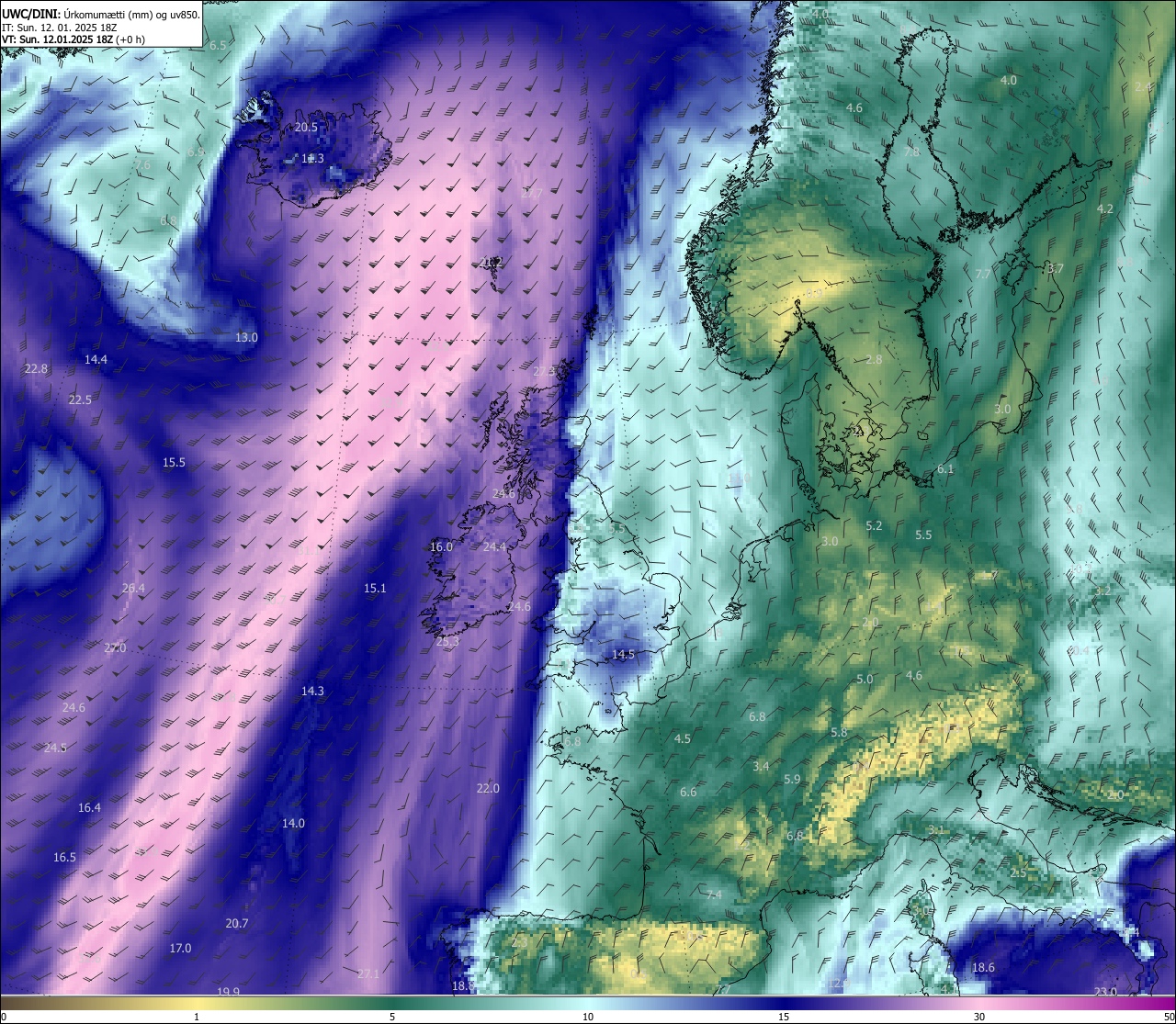Click the 22.8 value on the map
The width and height of the screenshot is (1176, 1024).
36,369
